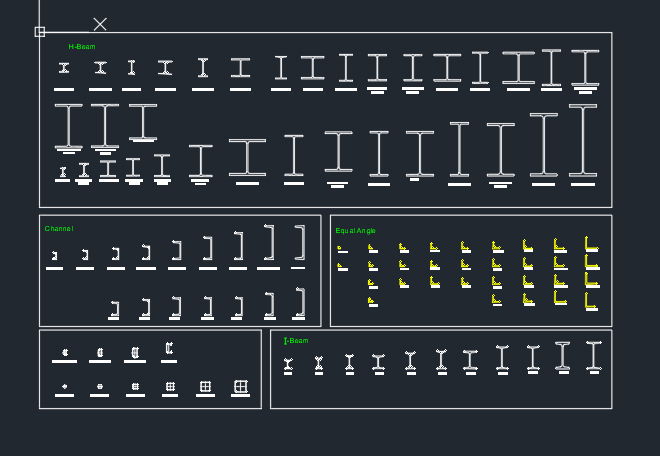
Task: Pick the tallest H-beam at far right of second row
Action: (583, 141)
